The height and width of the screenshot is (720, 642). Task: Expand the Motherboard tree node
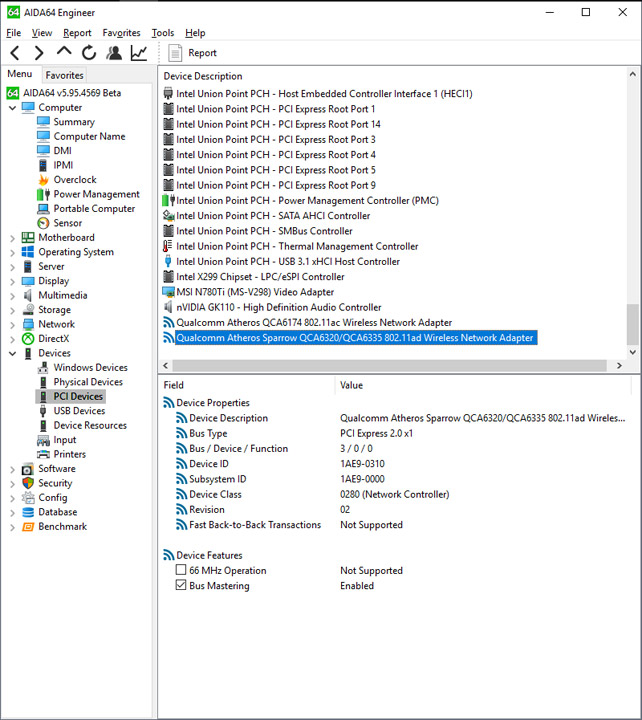(x=12, y=238)
